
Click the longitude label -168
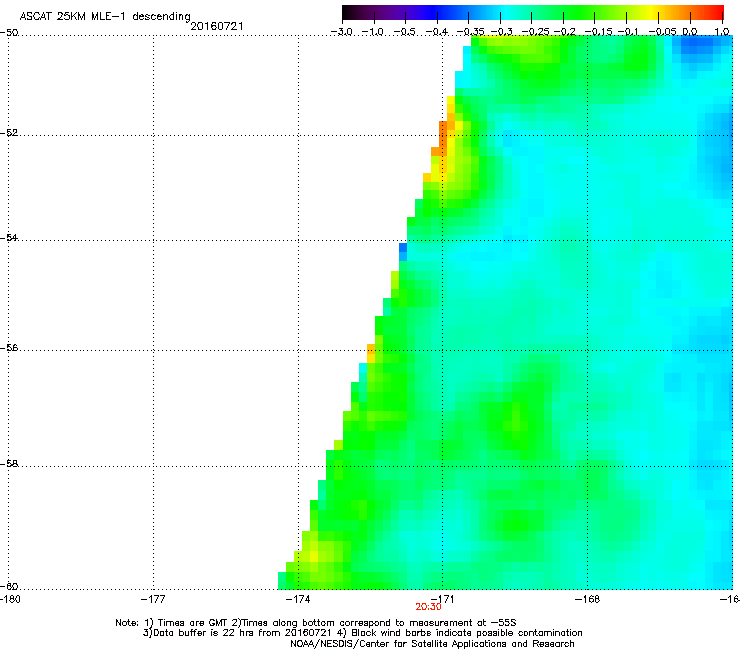point(587,599)
